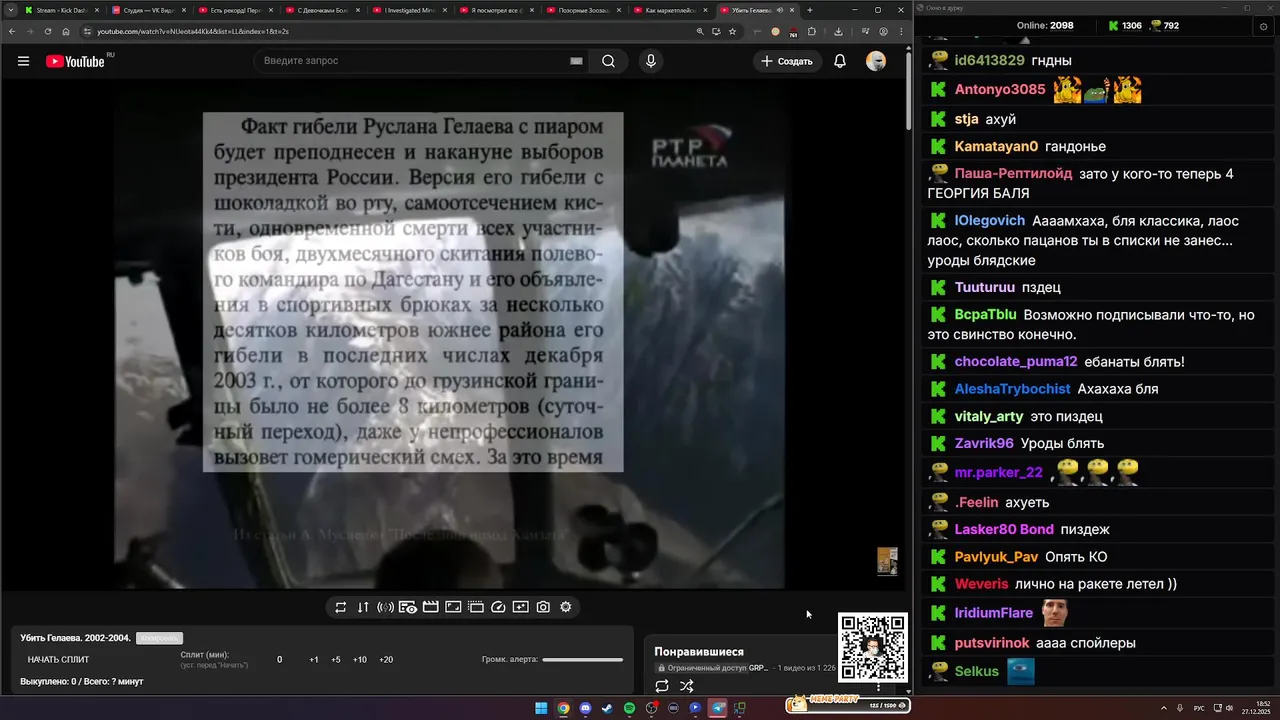Click the on-screen keyboard icon in search box
Viewport: 1280px width, 720px height.
576,61
